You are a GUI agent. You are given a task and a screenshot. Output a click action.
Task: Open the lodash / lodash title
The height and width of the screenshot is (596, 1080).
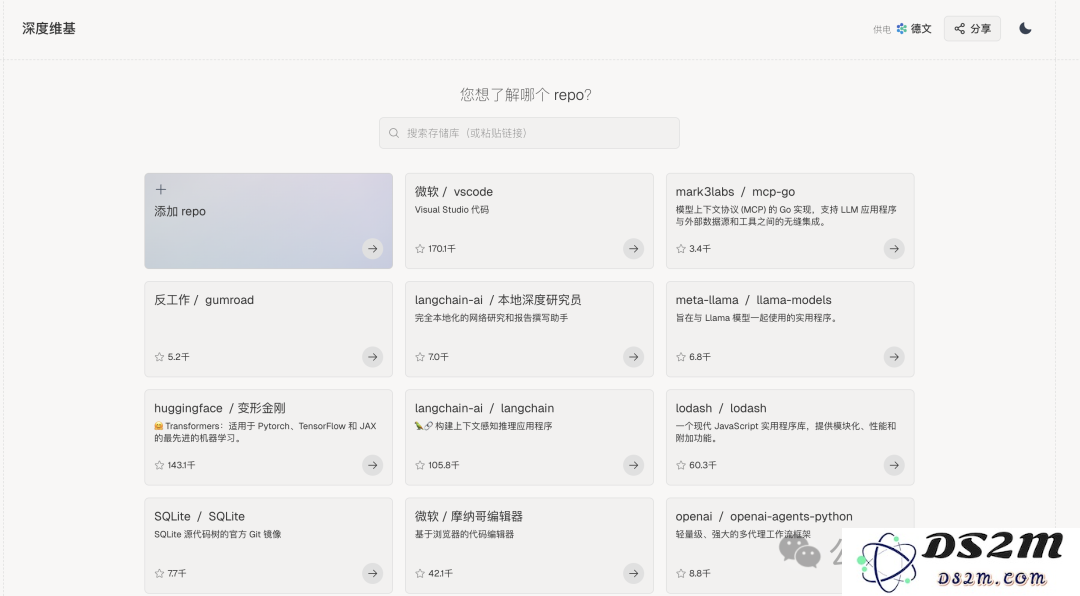click(721, 408)
